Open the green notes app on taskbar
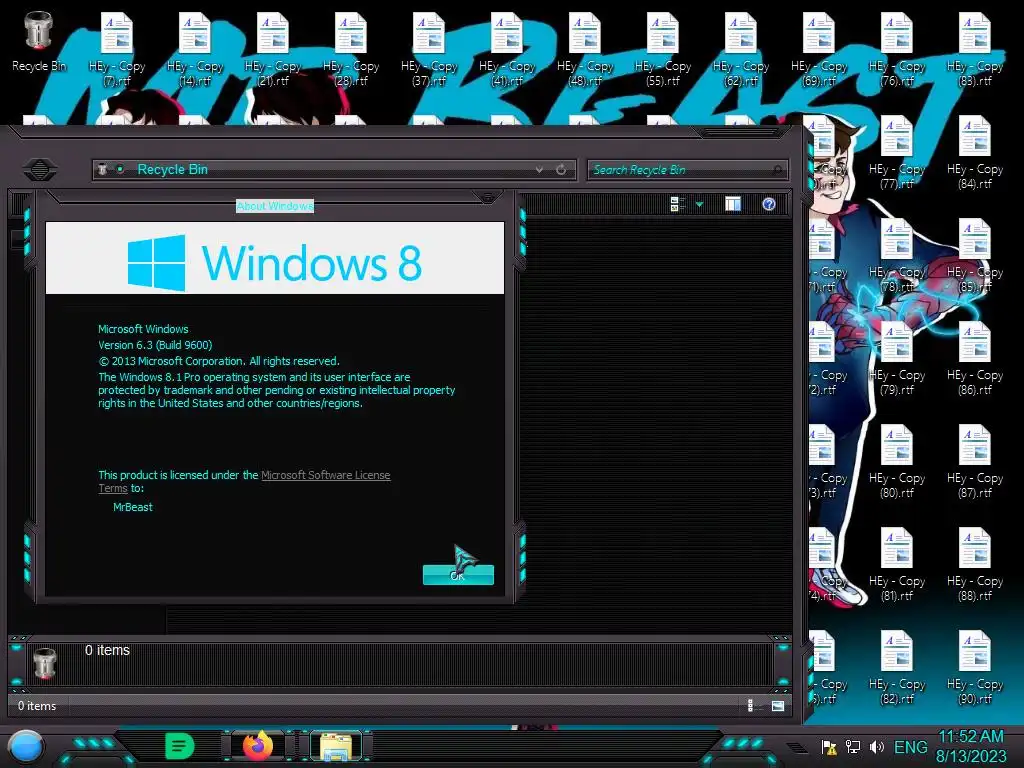1024x768 pixels. tap(180, 746)
